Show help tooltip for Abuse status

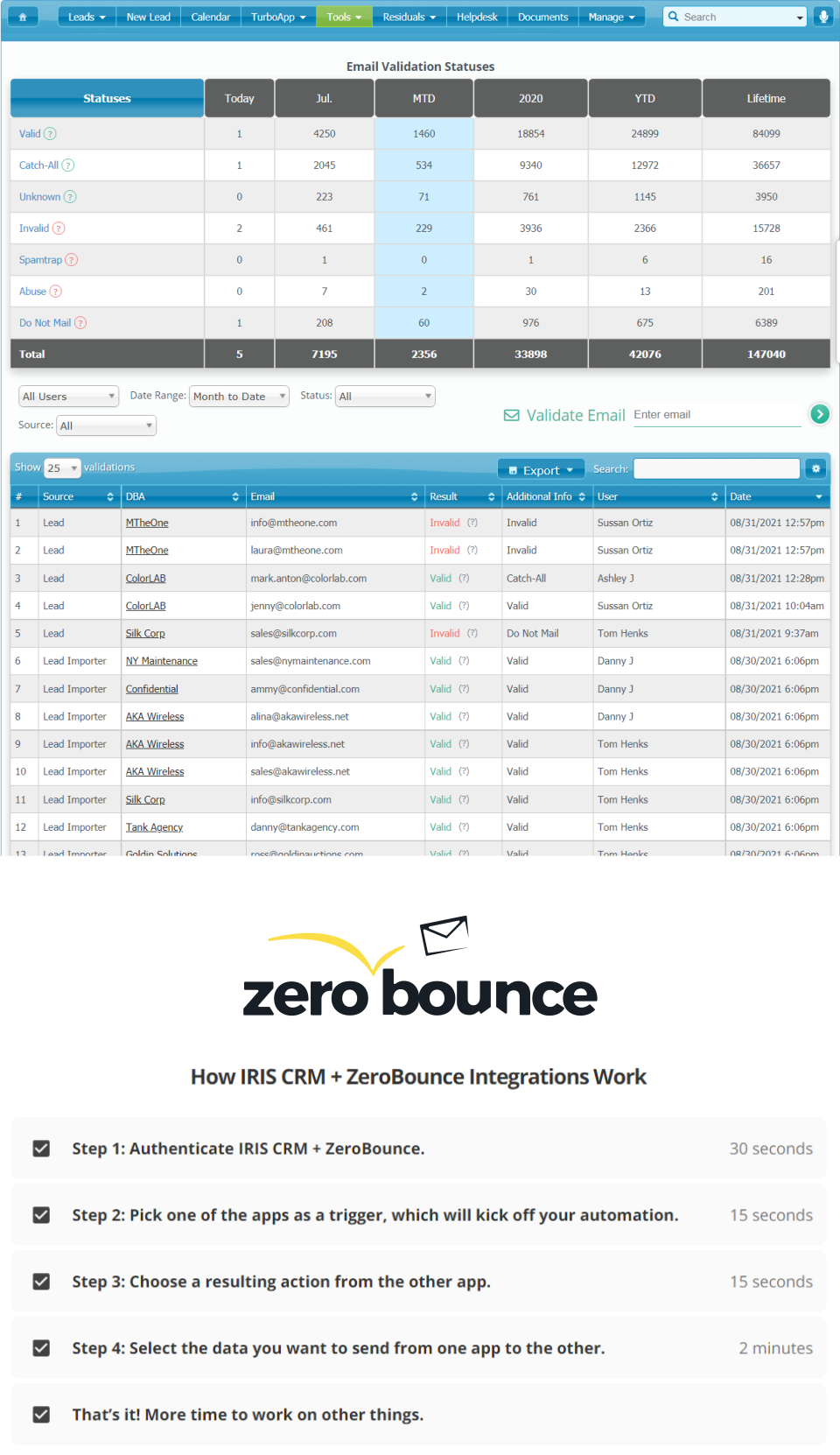pyautogui.click(x=56, y=292)
